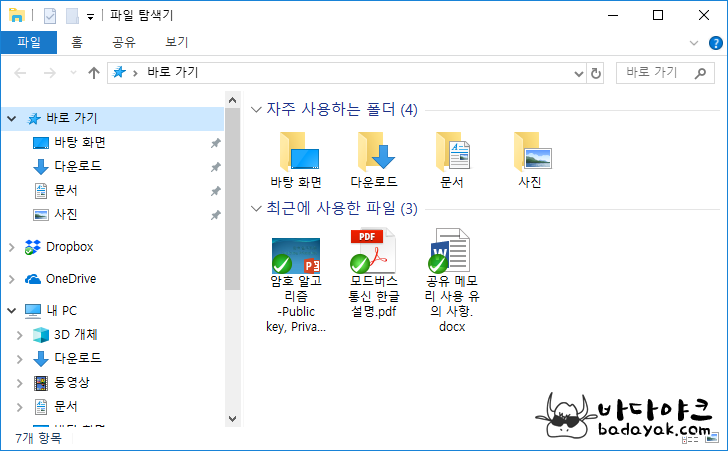This screenshot has height=451, width=728.
Task: Expand the 동영상 tree node
Action: 20,383
